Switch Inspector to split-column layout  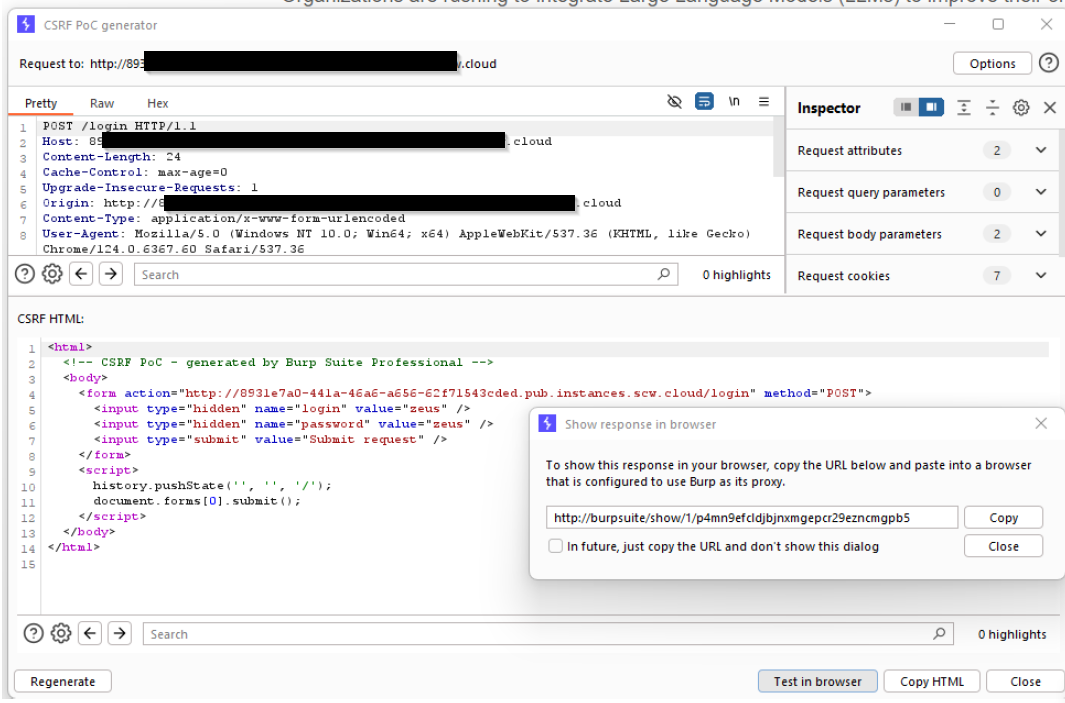(x=931, y=107)
